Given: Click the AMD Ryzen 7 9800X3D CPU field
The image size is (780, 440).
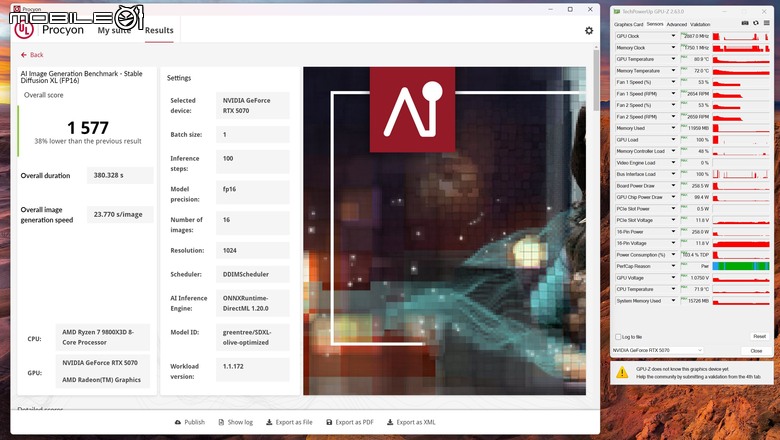Looking at the screenshot, I should pos(102,337).
